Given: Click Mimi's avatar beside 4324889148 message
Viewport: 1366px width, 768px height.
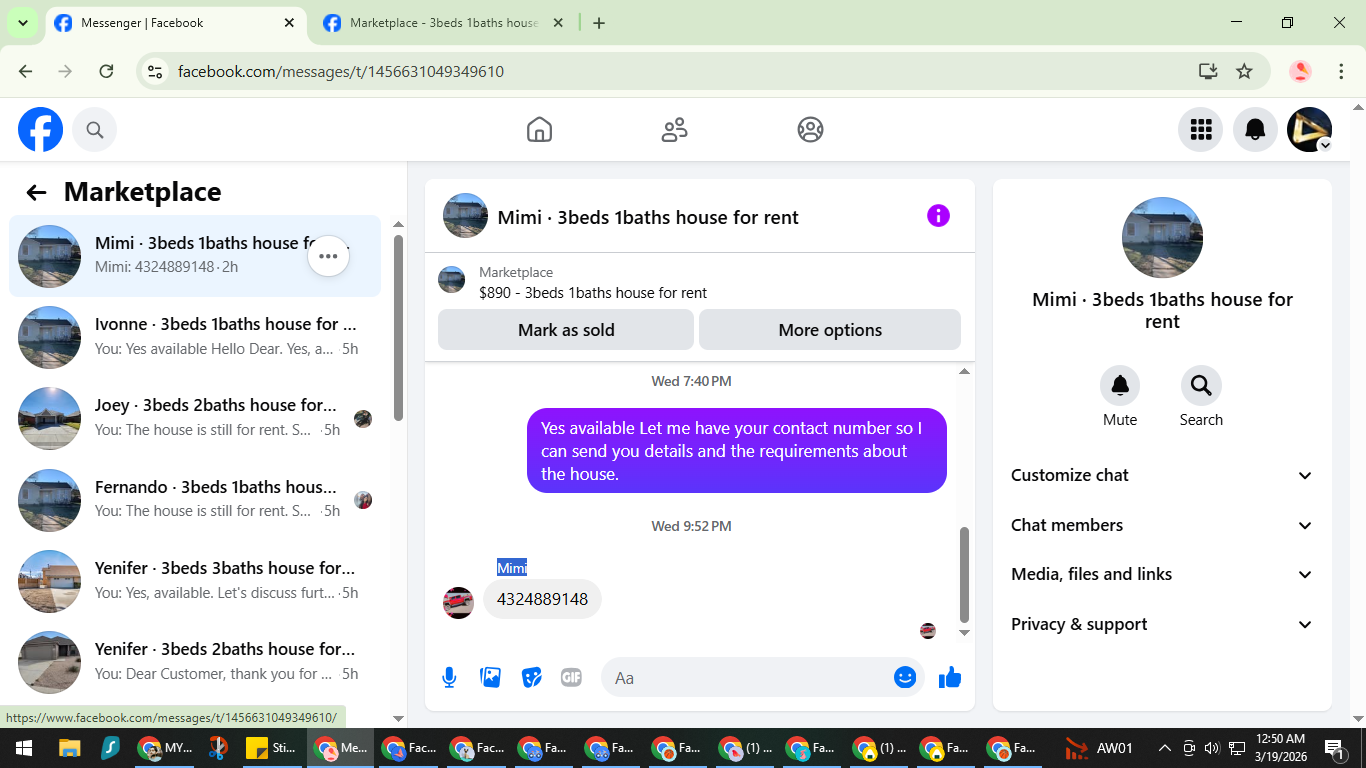Looking at the screenshot, I should (x=459, y=602).
